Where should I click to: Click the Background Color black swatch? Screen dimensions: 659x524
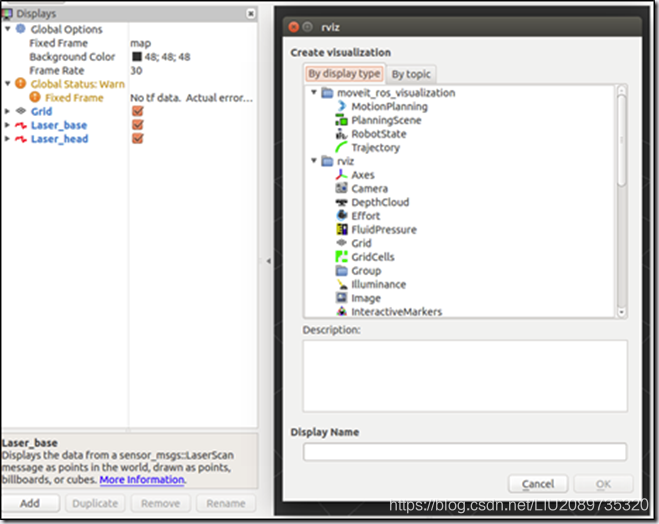[x=137, y=56]
